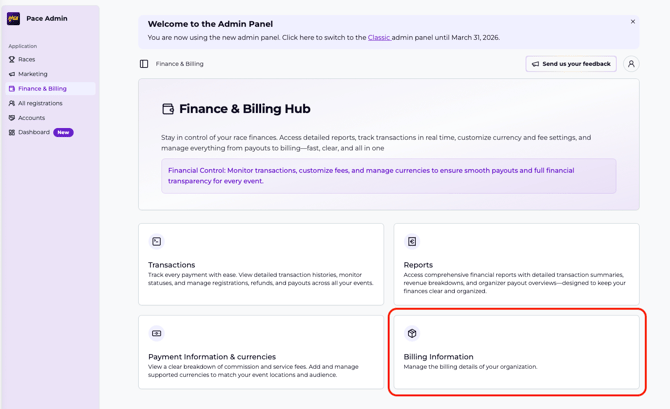Open Dashboard from the sidebar
Image resolution: width=670 pixels, height=409 pixels.
click(x=34, y=132)
